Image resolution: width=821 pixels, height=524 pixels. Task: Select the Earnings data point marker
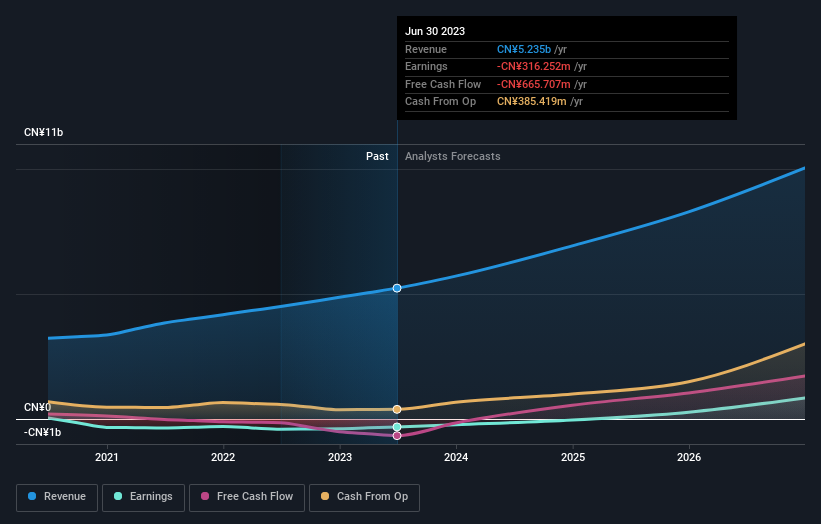click(x=397, y=427)
